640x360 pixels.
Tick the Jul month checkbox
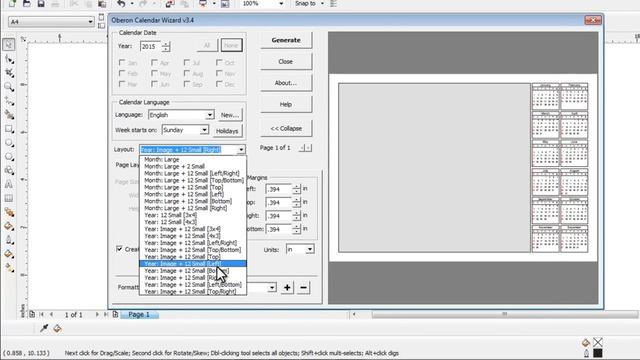pos(187,63)
